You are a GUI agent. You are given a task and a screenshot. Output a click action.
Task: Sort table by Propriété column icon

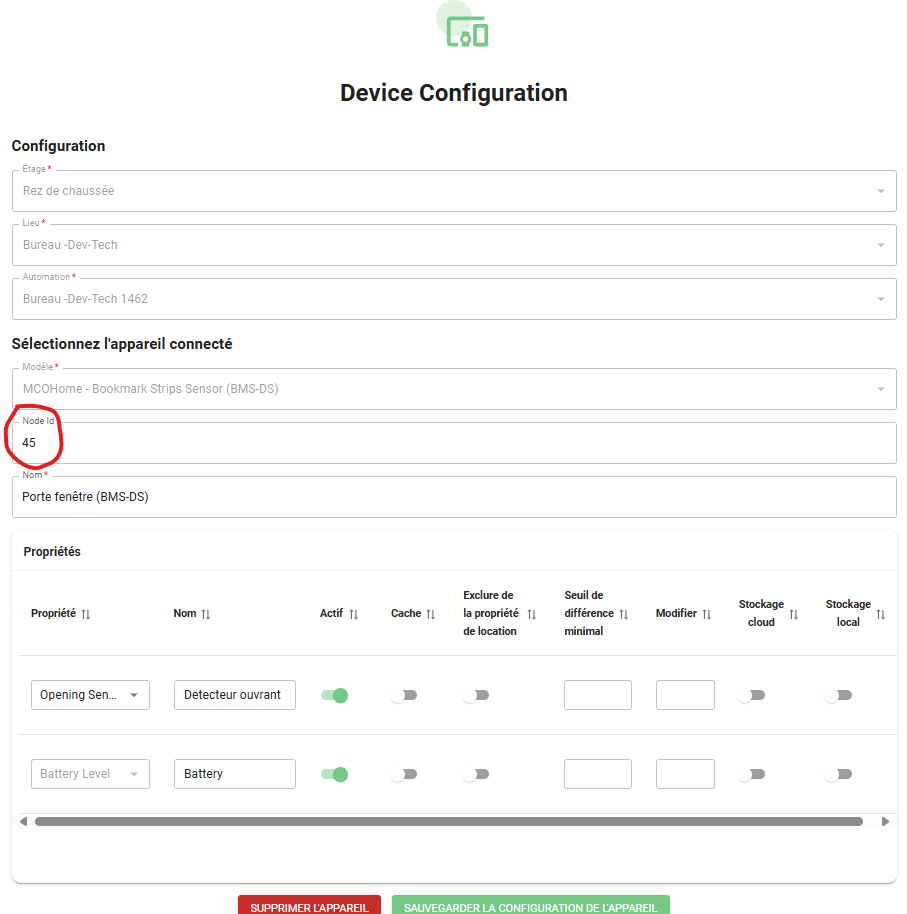tap(86, 614)
